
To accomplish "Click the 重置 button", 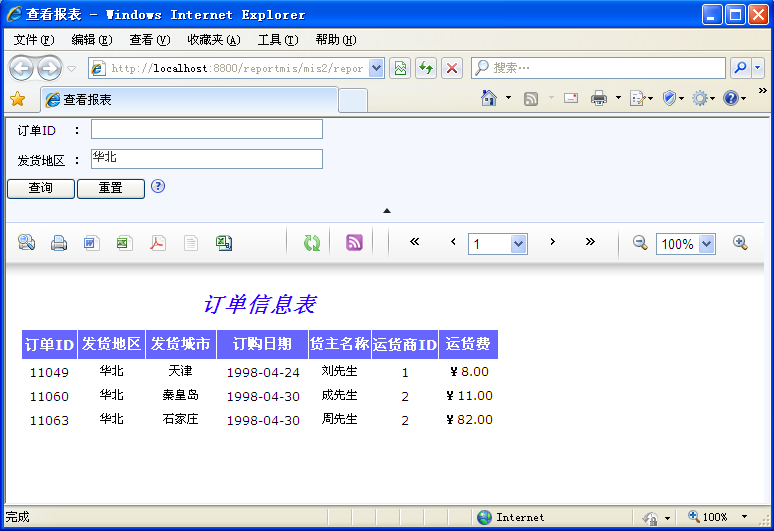I will [x=111, y=189].
